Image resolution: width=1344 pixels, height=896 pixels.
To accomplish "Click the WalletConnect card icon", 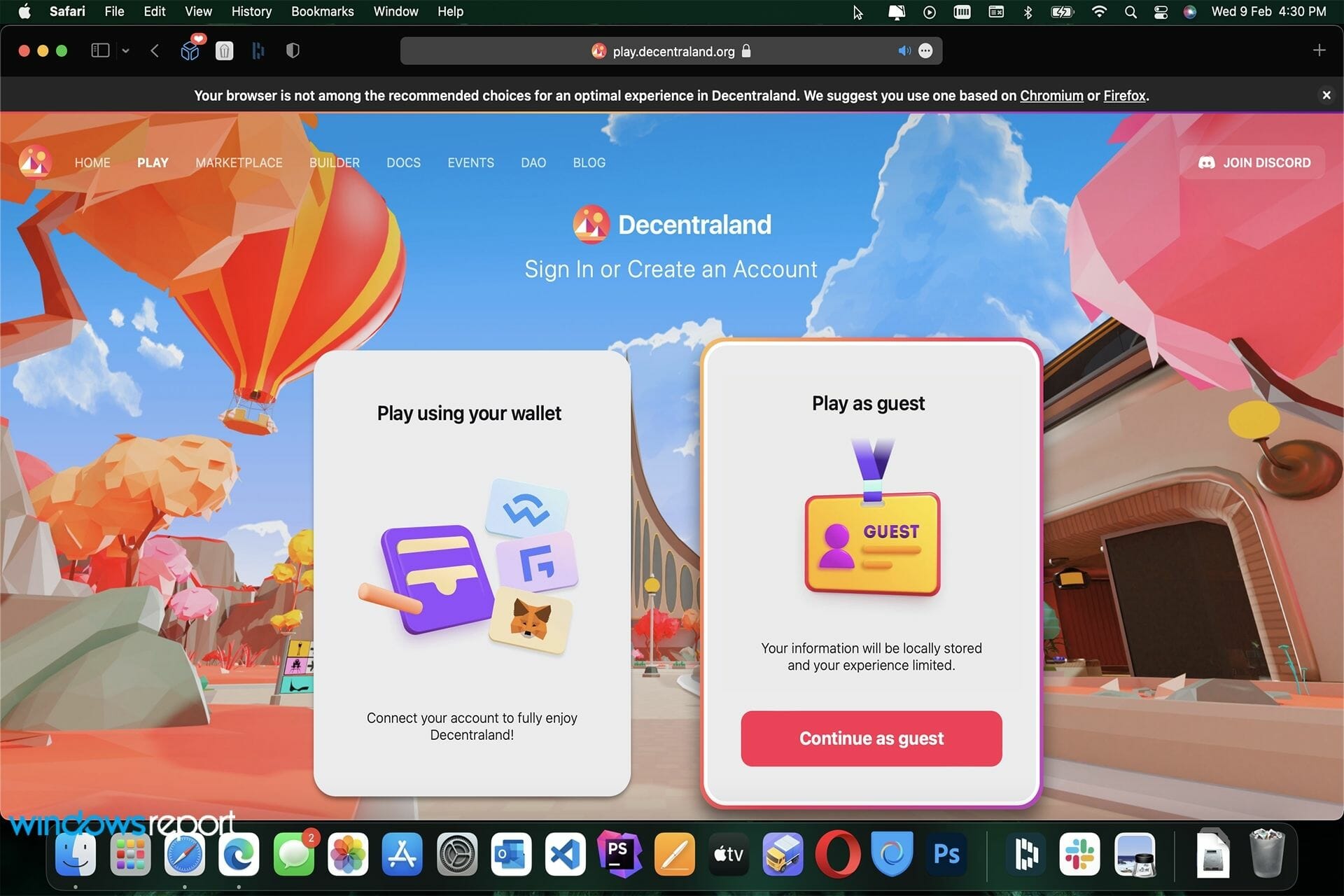I will coord(526,510).
